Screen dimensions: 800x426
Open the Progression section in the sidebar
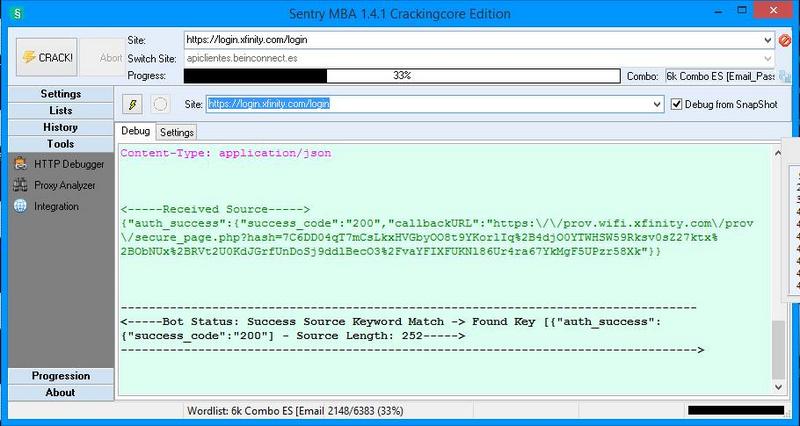point(61,376)
